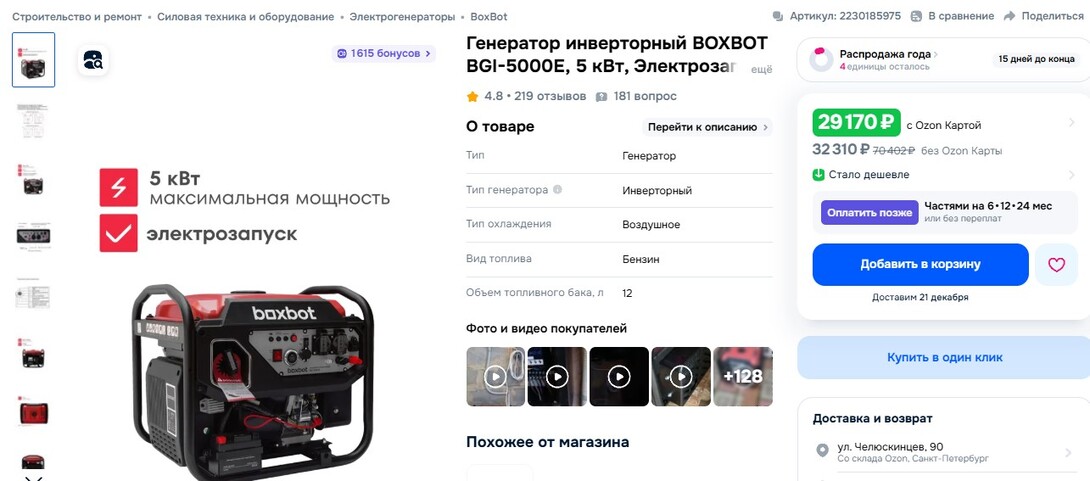Click Купить в один клик button
Viewport: 1090px width, 481px height.
click(x=945, y=358)
